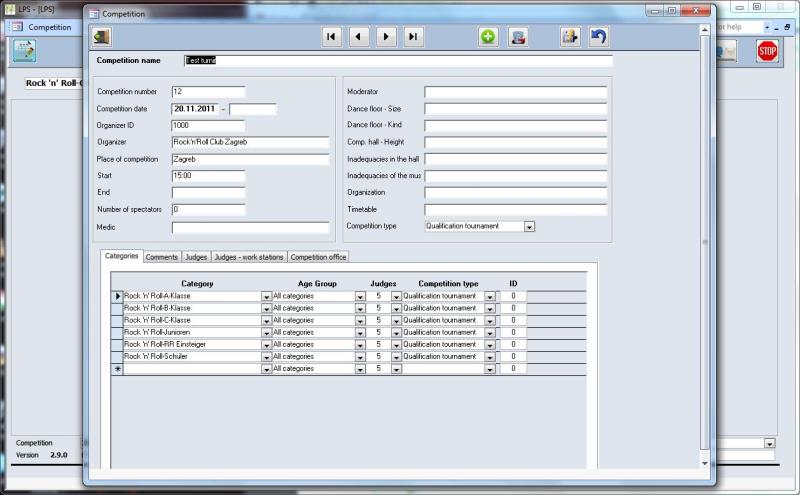Switch to the Comments tab

pyautogui.click(x=161, y=257)
